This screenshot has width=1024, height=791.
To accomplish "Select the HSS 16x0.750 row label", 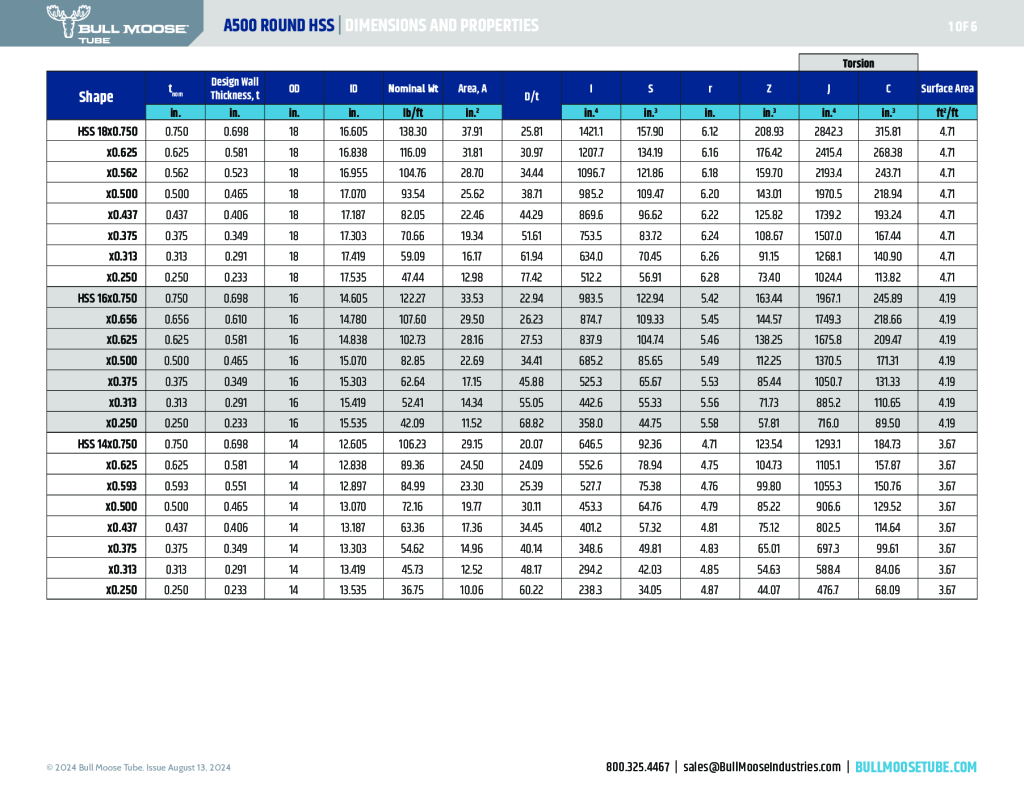I will pos(107,298).
